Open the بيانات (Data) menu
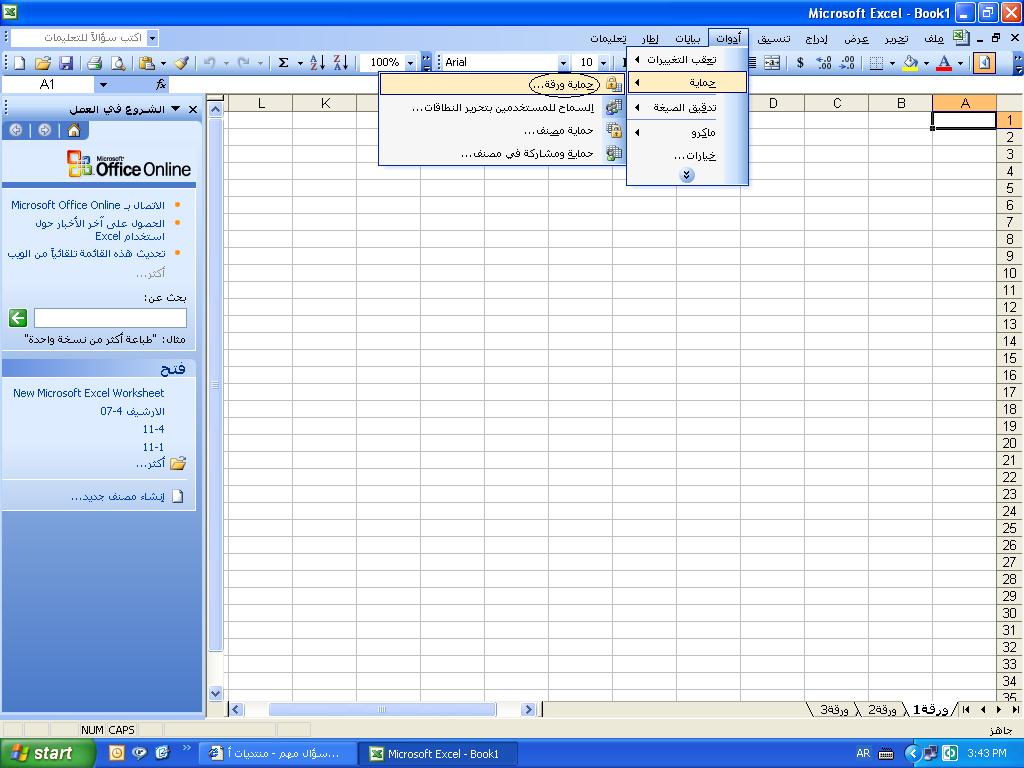The image size is (1024, 768). (x=688, y=39)
